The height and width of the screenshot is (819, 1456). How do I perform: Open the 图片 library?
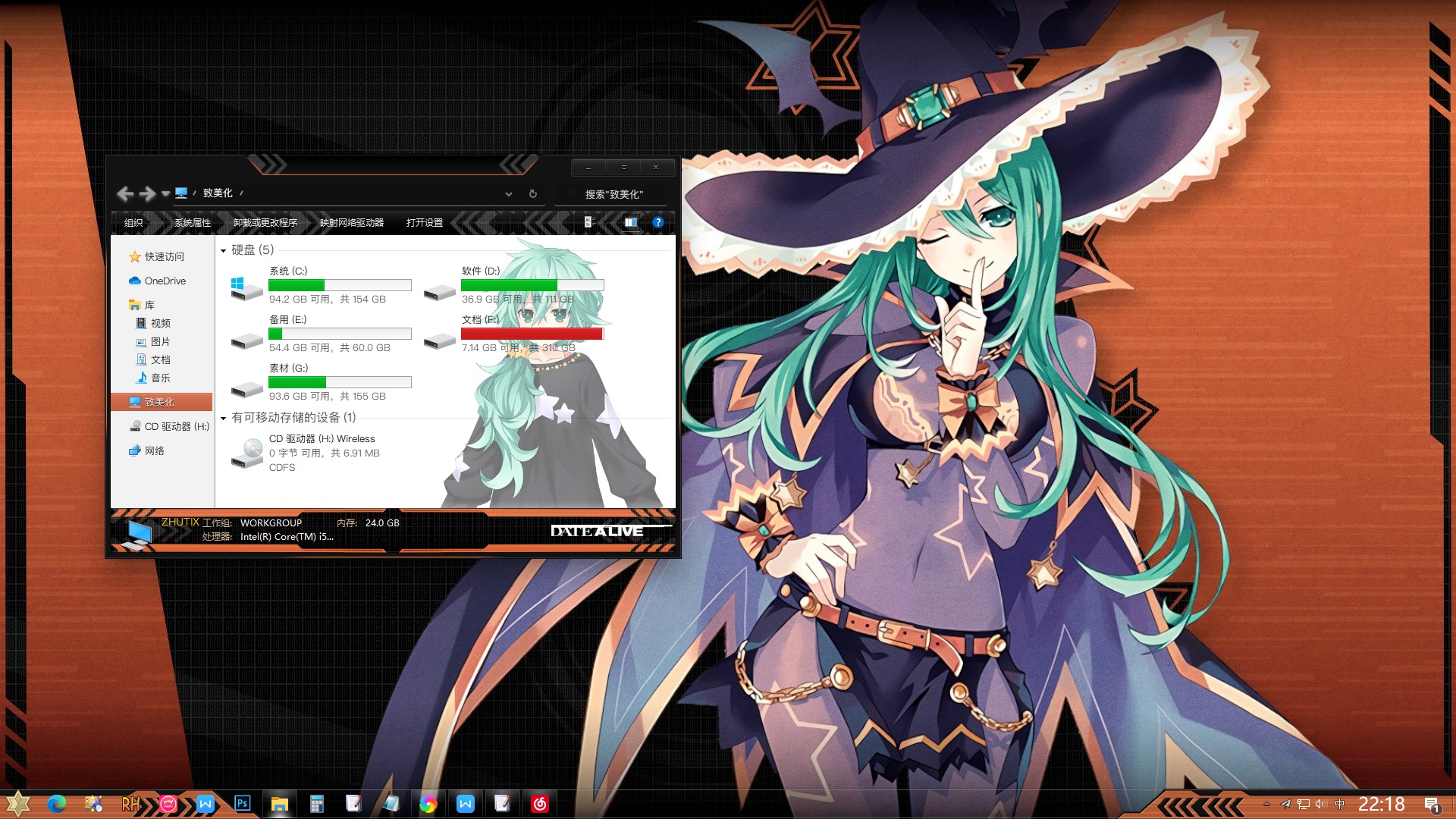pos(153,341)
